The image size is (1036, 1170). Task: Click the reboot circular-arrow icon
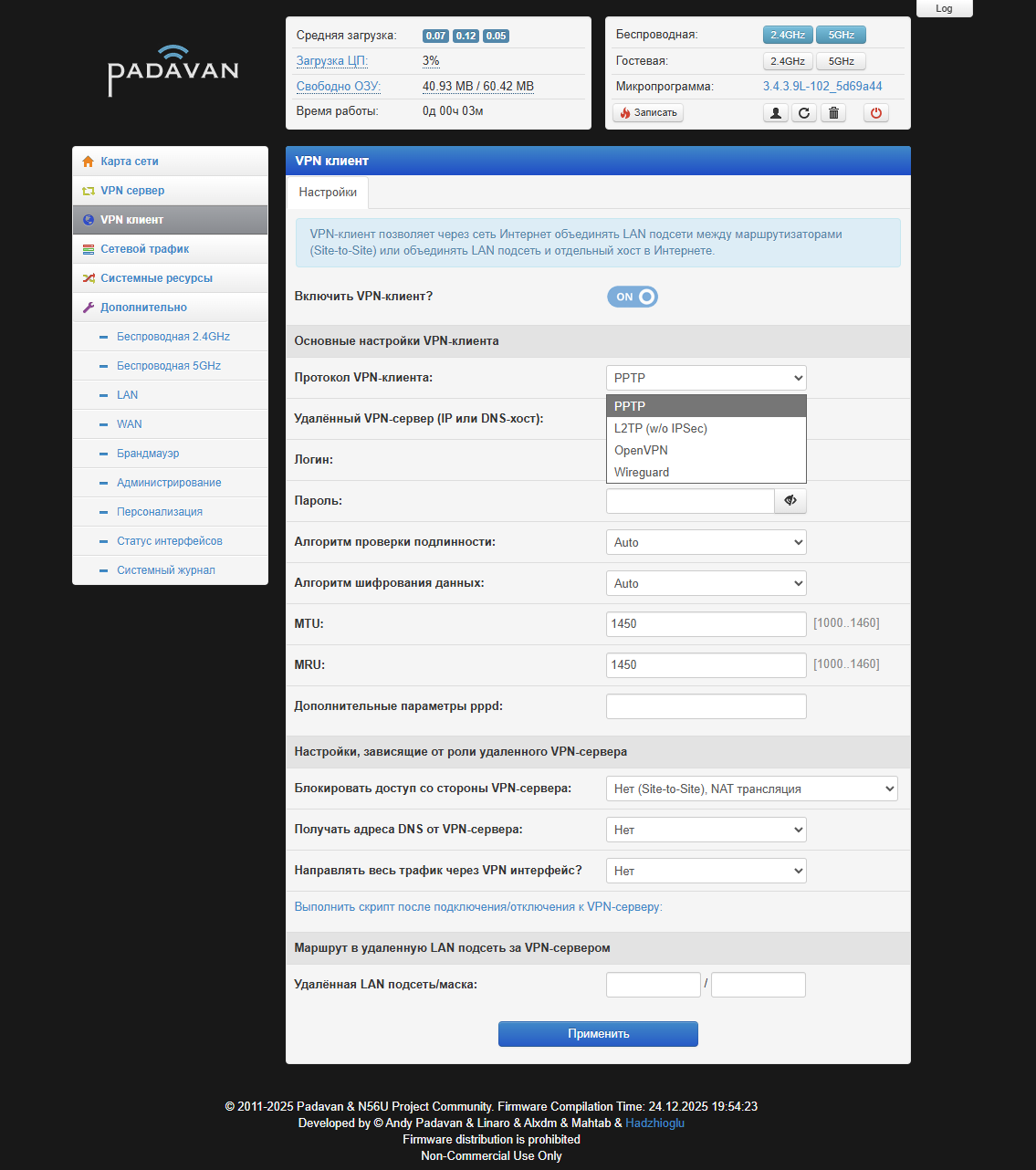click(803, 113)
